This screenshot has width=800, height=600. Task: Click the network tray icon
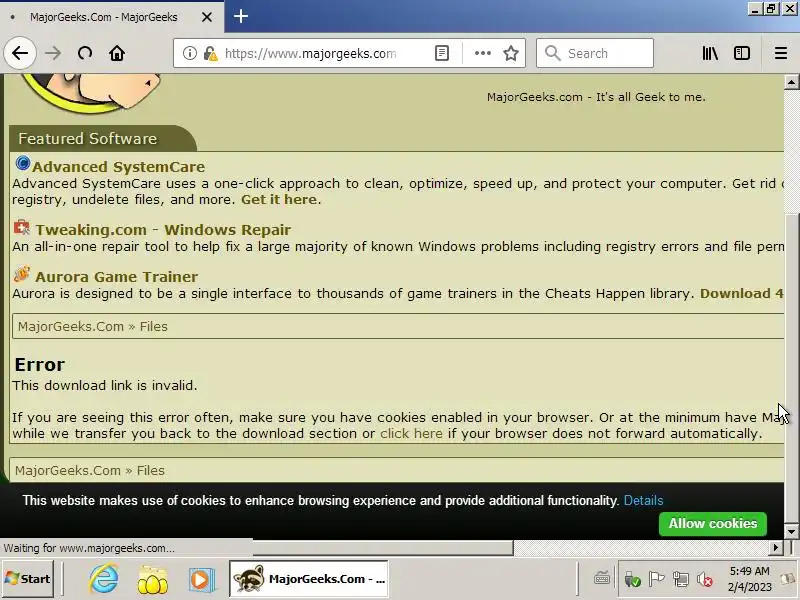(681, 579)
